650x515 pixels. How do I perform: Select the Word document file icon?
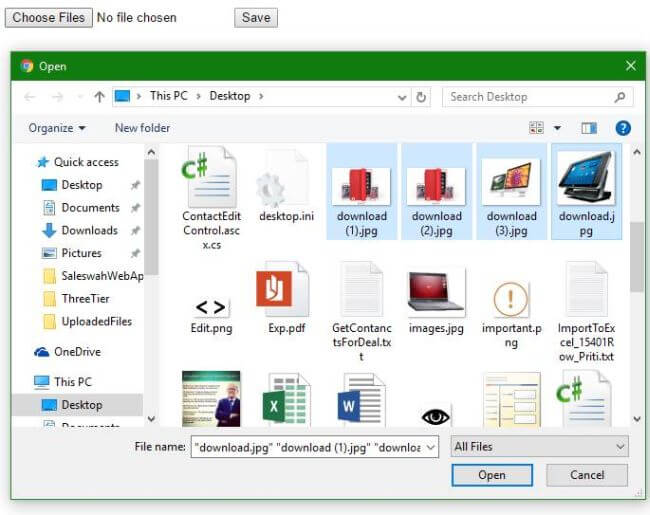[361, 400]
